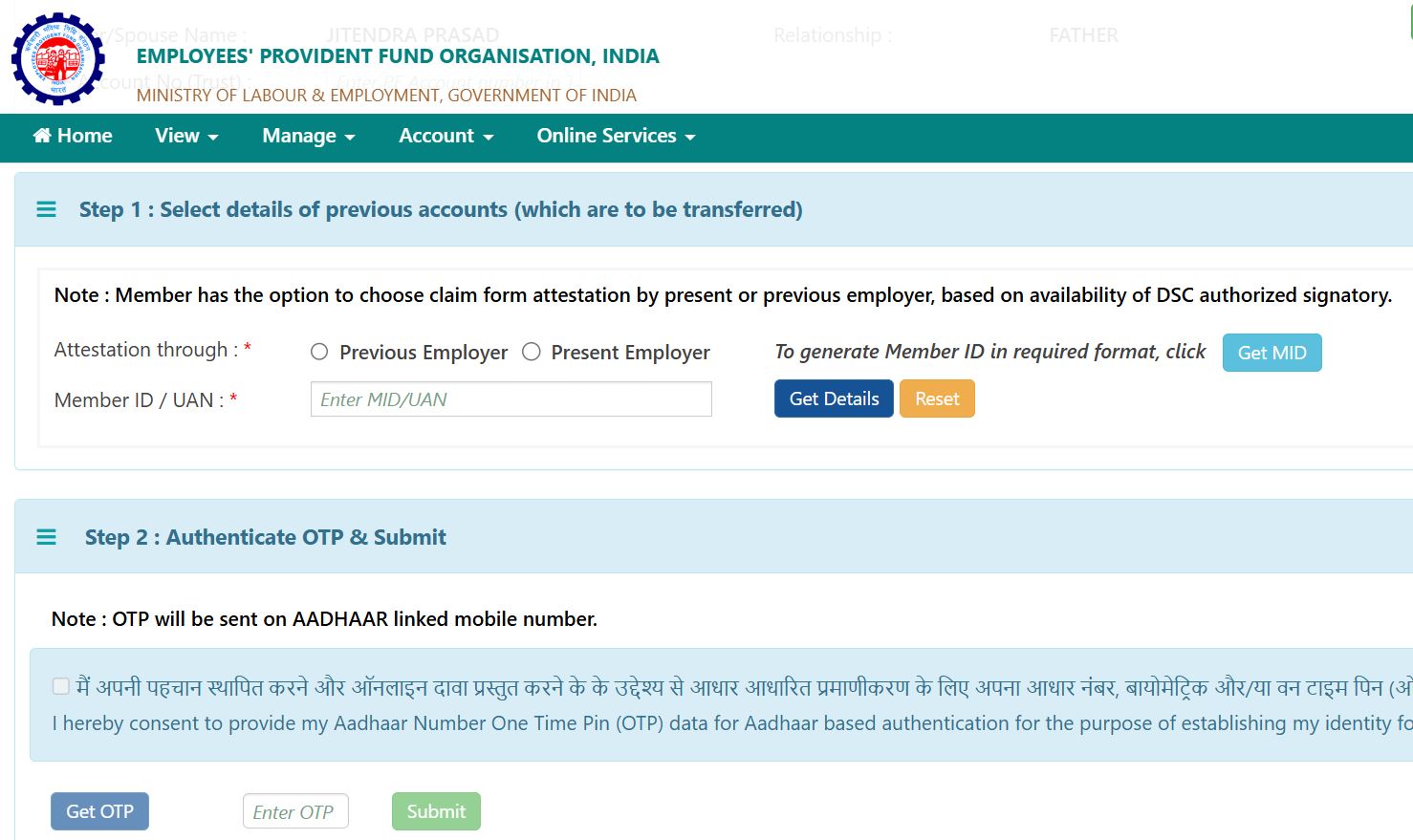Image resolution: width=1413 pixels, height=840 pixels.
Task: Click the EPFO logo emblem
Action: (57, 58)
